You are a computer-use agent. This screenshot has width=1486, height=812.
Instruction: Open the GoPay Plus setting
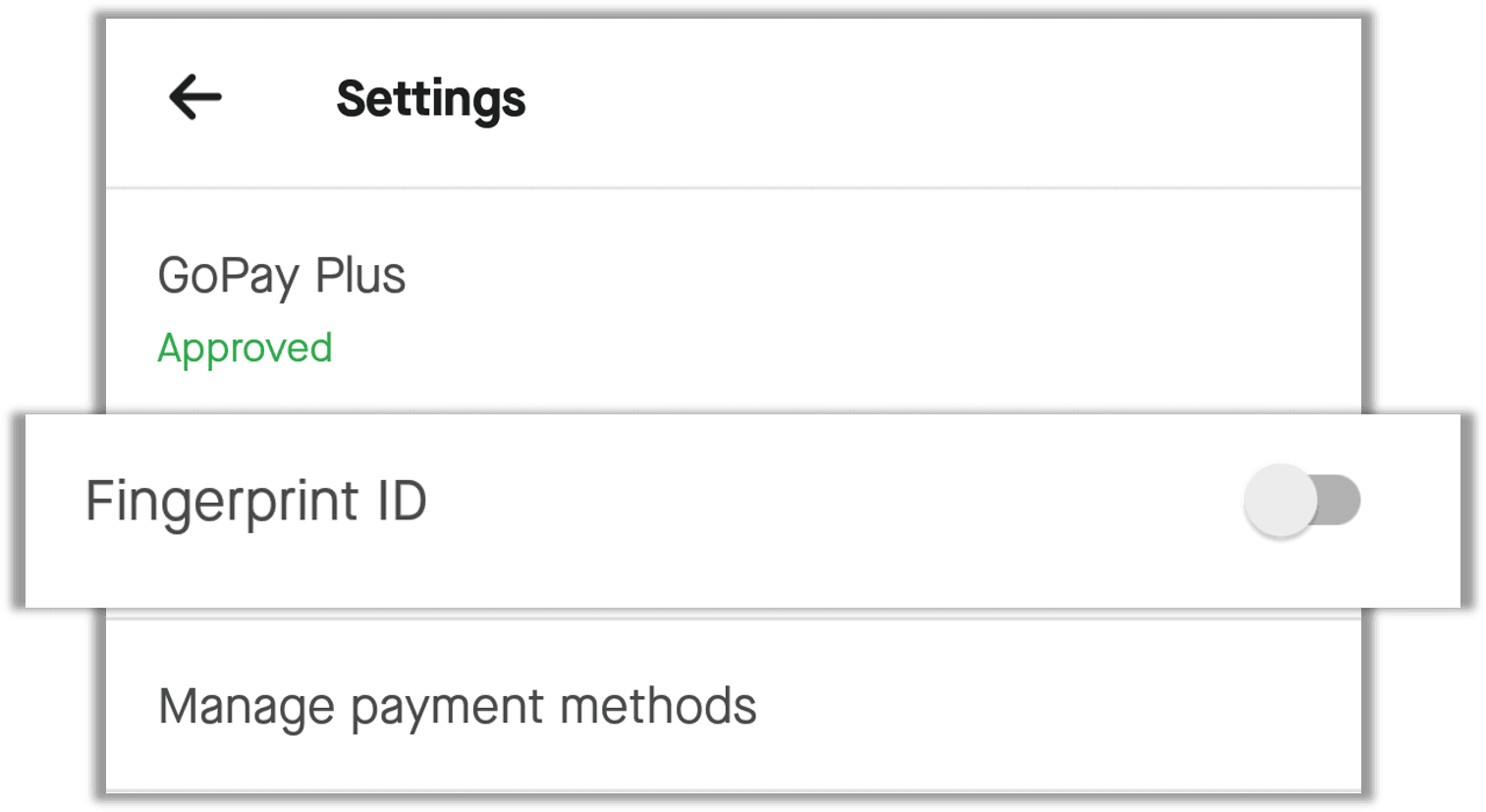pyautogui.click(x=282, y=276)
